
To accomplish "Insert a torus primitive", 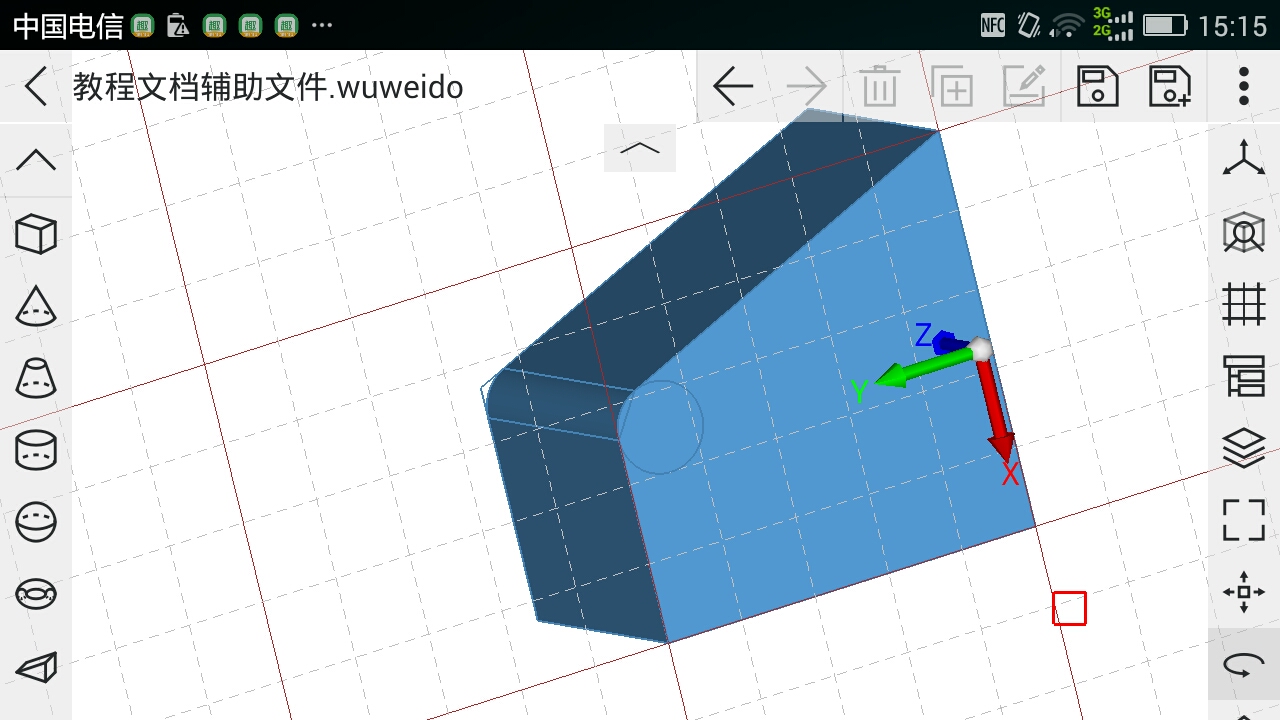I will tap(36, 594).
